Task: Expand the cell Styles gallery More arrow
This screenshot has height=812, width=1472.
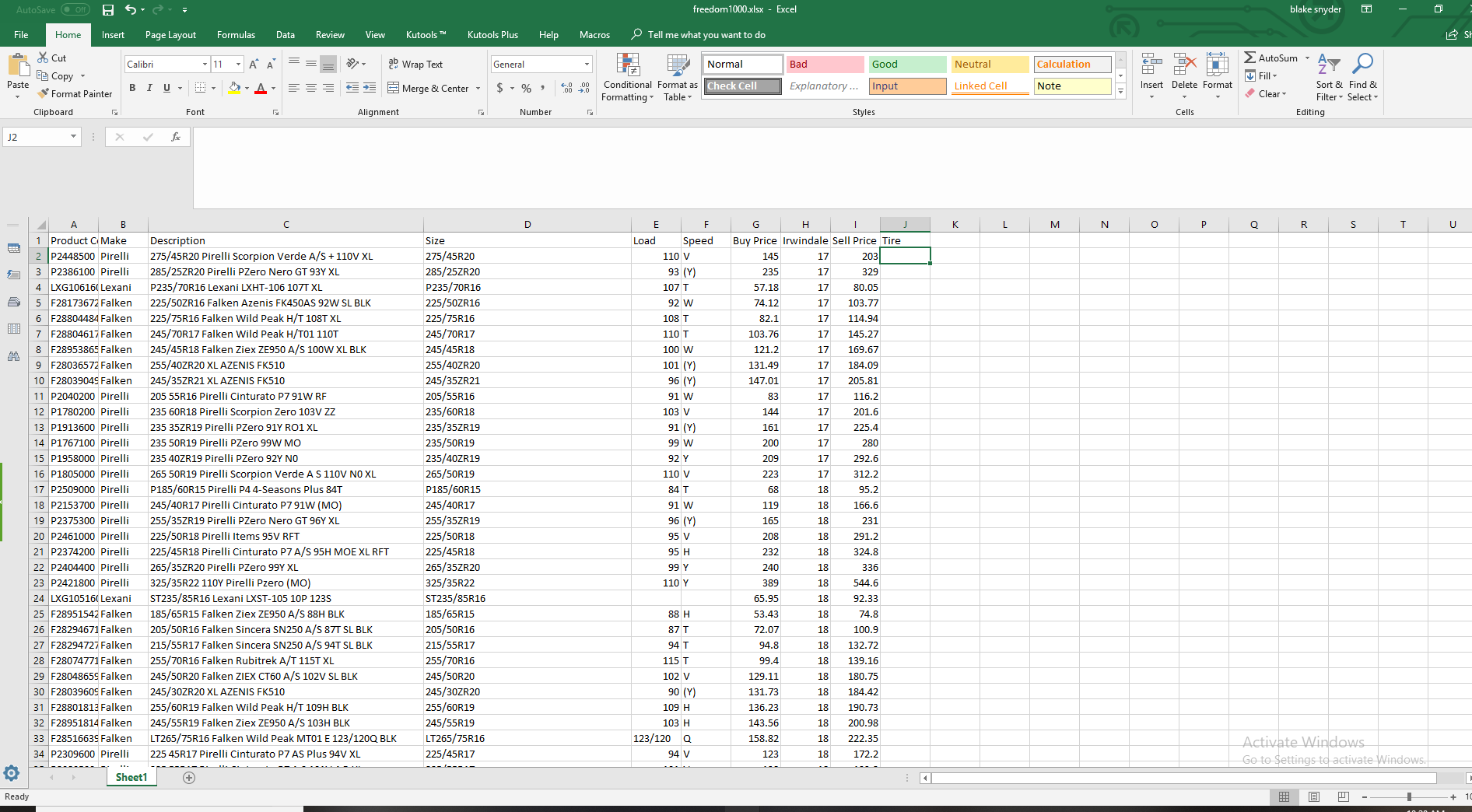Action: tap(1121, 92)
